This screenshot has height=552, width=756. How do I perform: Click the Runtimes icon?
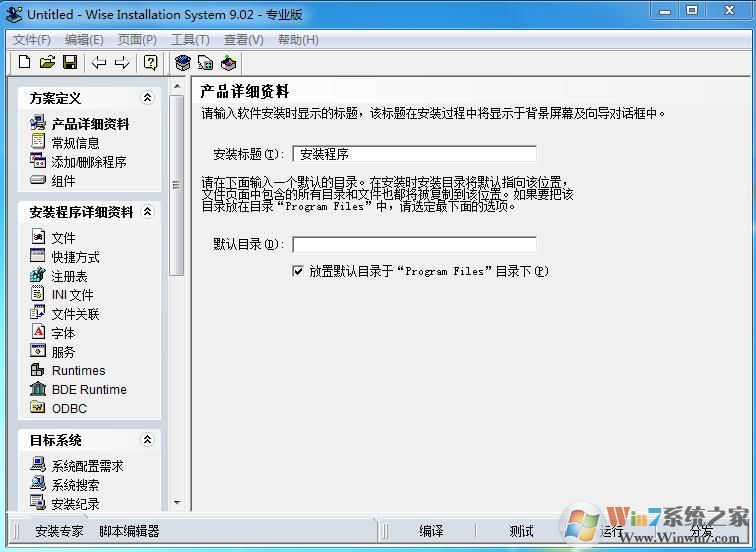pyautogui.click(x=38, y=370)
